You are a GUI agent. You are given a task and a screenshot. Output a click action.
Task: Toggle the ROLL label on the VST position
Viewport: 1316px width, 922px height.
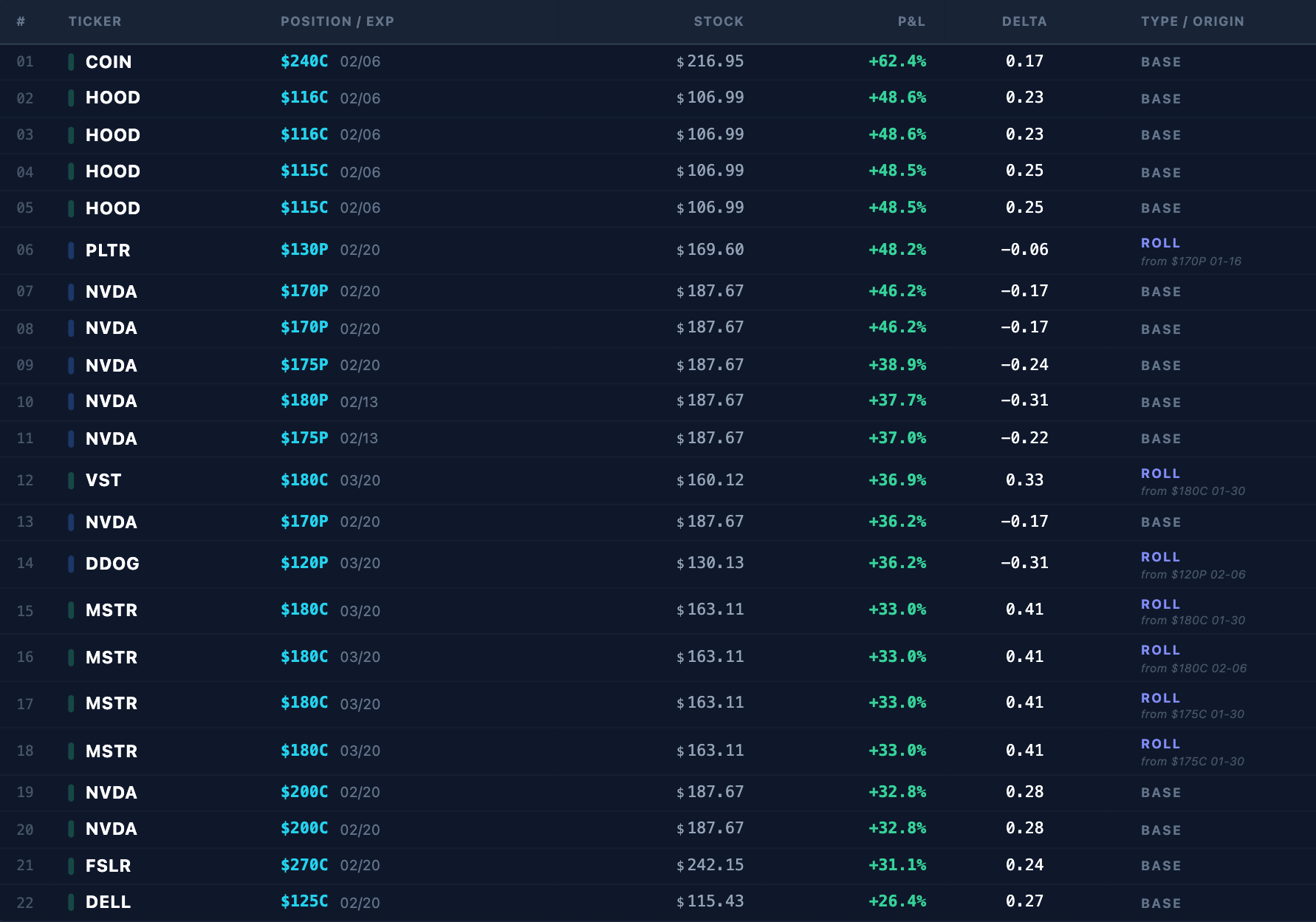tap(1160, 474)
